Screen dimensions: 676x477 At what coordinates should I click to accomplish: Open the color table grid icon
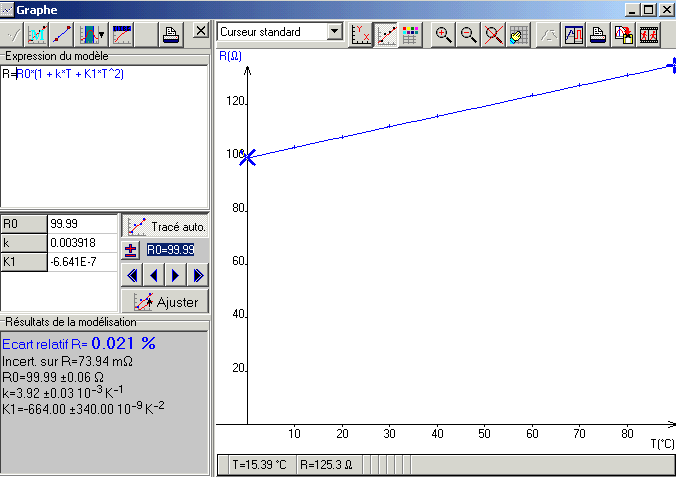(410, 35)
